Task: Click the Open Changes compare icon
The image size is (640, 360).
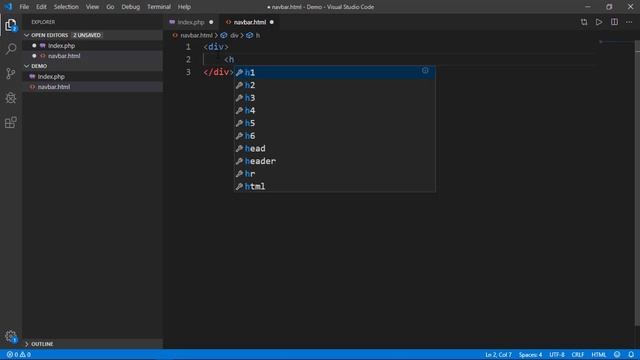Action: click(584, 22)
